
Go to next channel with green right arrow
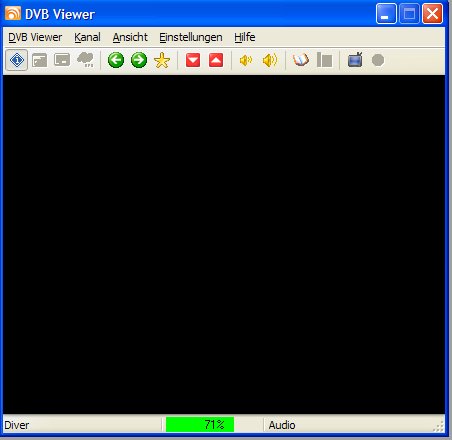[139, 60]
